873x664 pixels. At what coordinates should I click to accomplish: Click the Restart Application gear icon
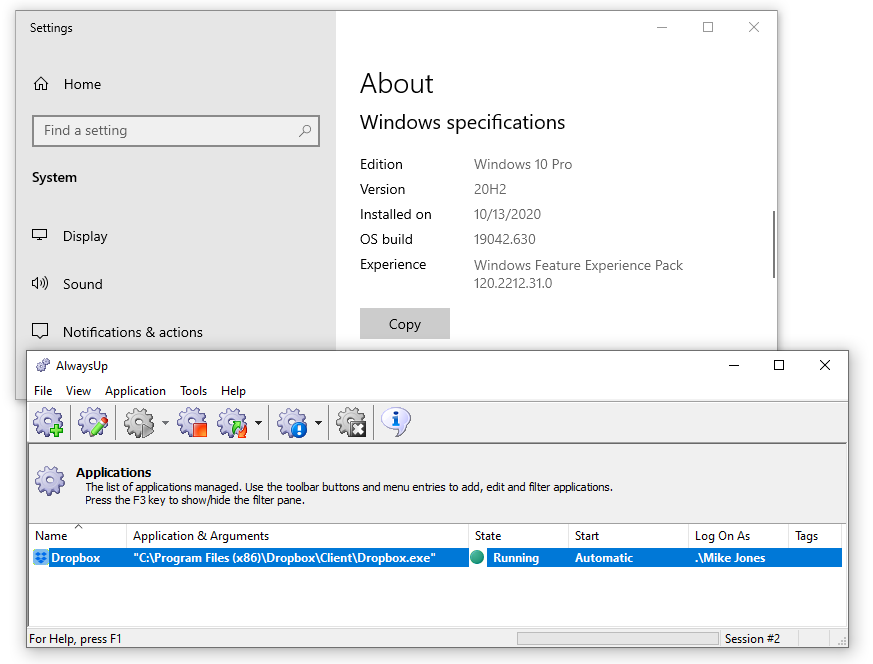pos(232,422)
